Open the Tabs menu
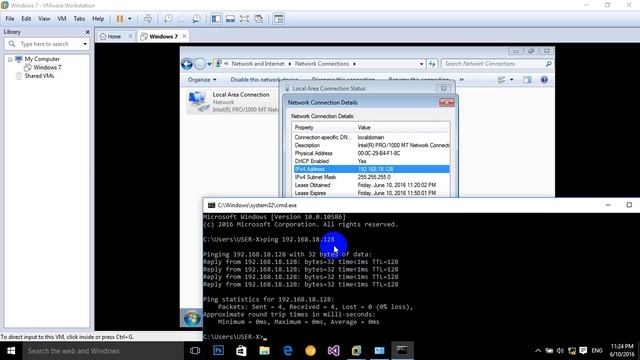The height and width of the screenshot is (360, 640). click(x=79, y=19)
